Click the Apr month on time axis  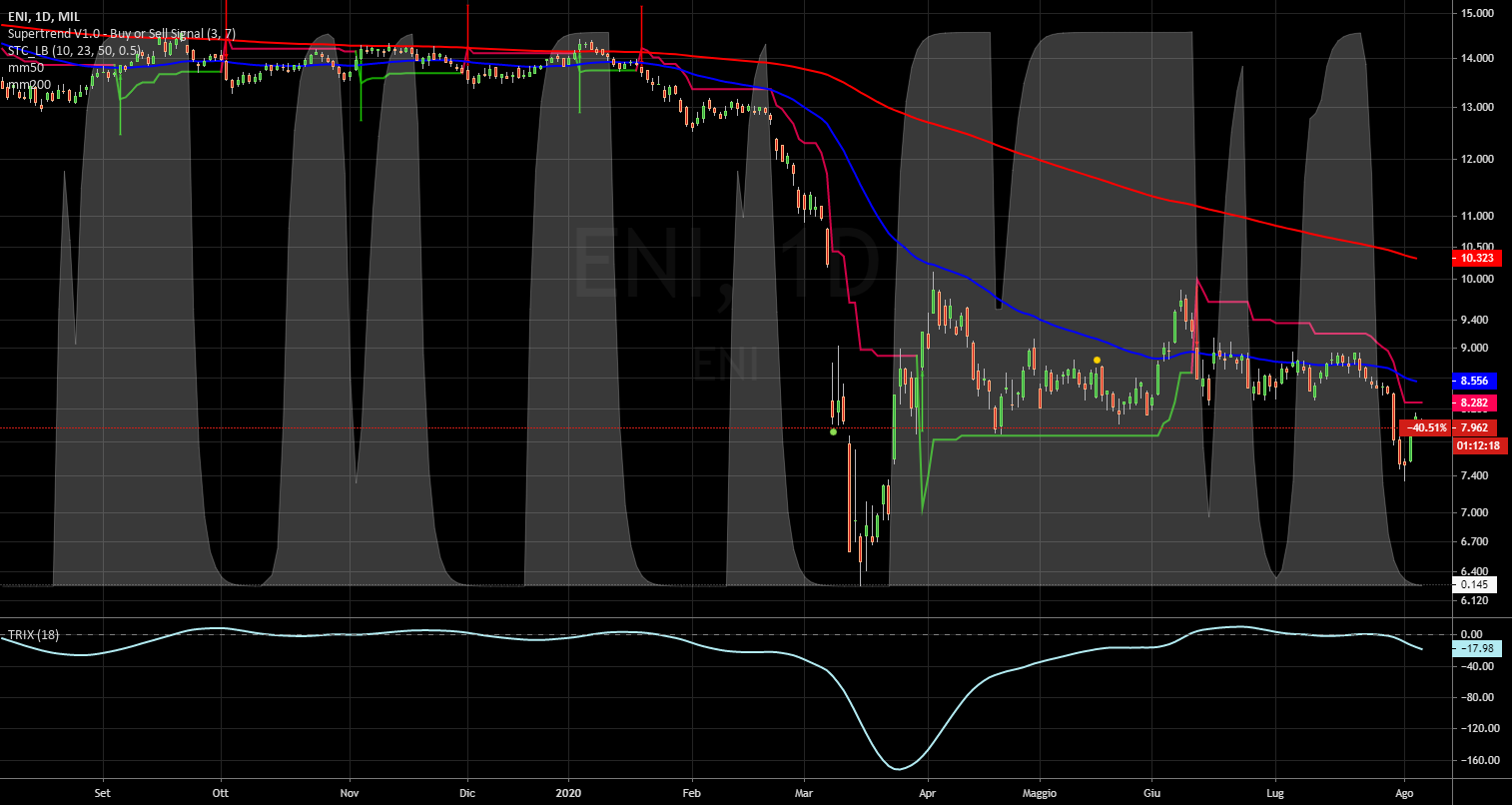(928, 794)
